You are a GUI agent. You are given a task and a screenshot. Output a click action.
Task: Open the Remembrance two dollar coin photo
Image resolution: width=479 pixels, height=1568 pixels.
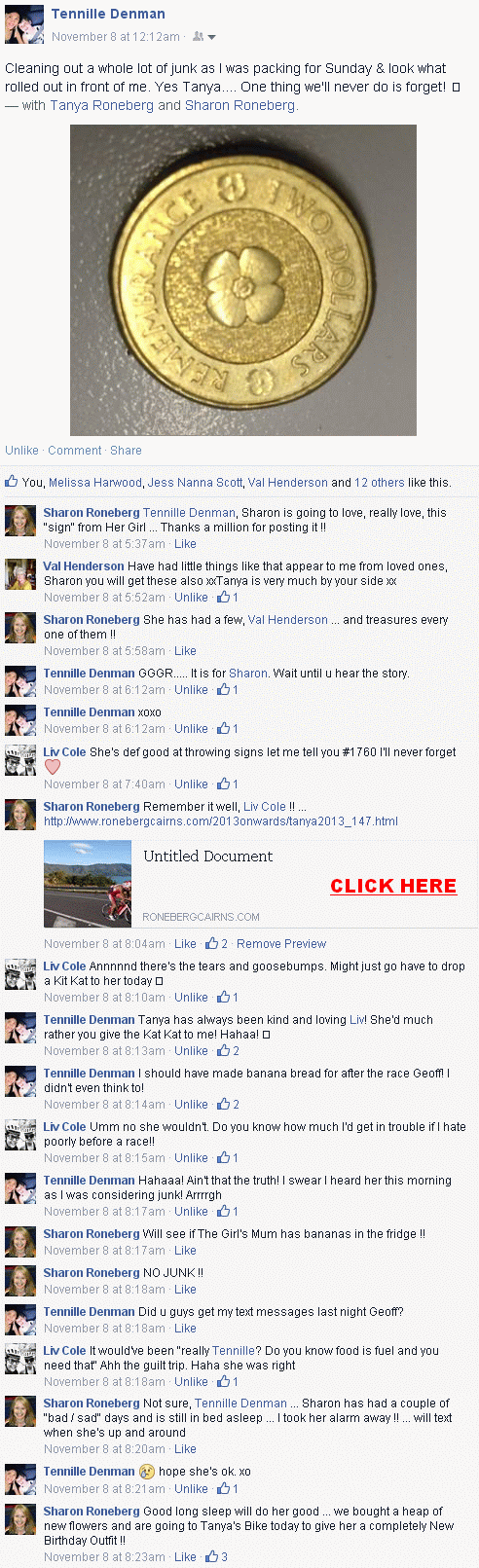pyautogui.click(x=243, y=280)
